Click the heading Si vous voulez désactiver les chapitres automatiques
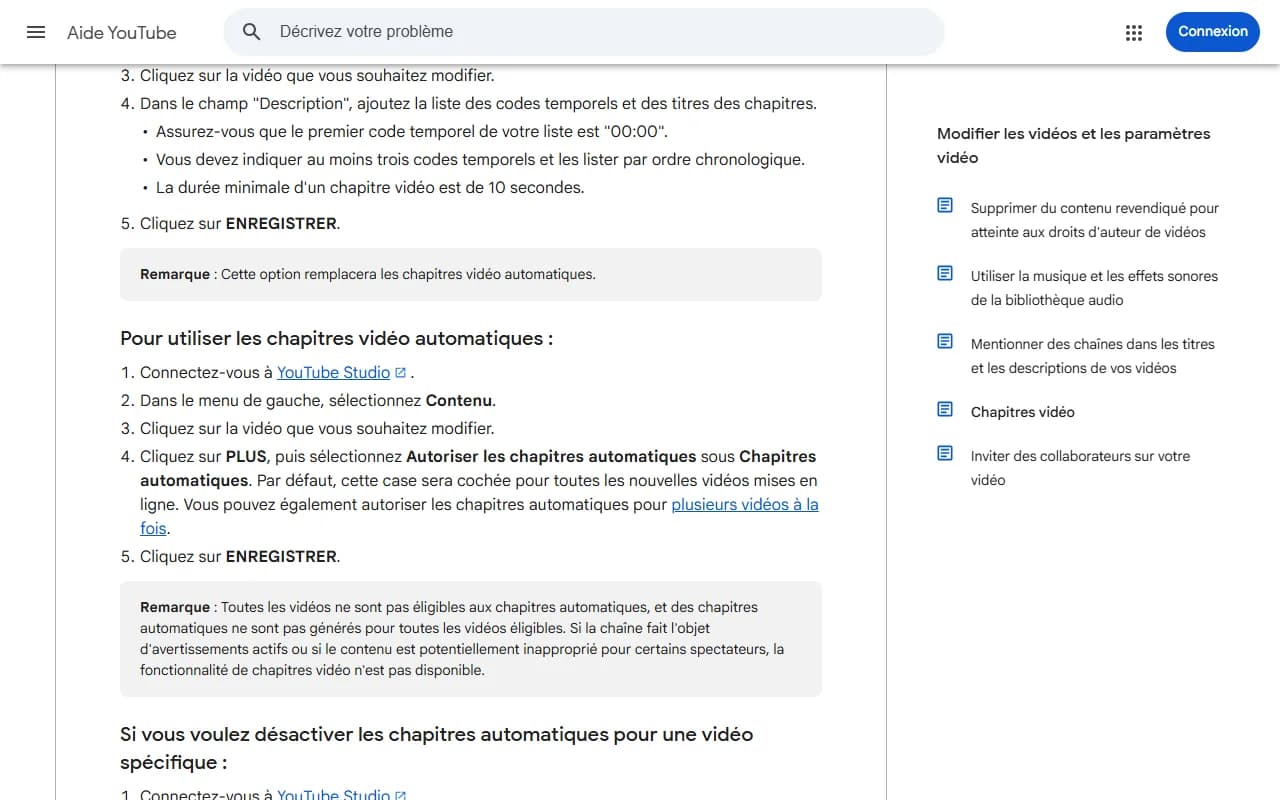1280x800 pixels. [437, 748]
